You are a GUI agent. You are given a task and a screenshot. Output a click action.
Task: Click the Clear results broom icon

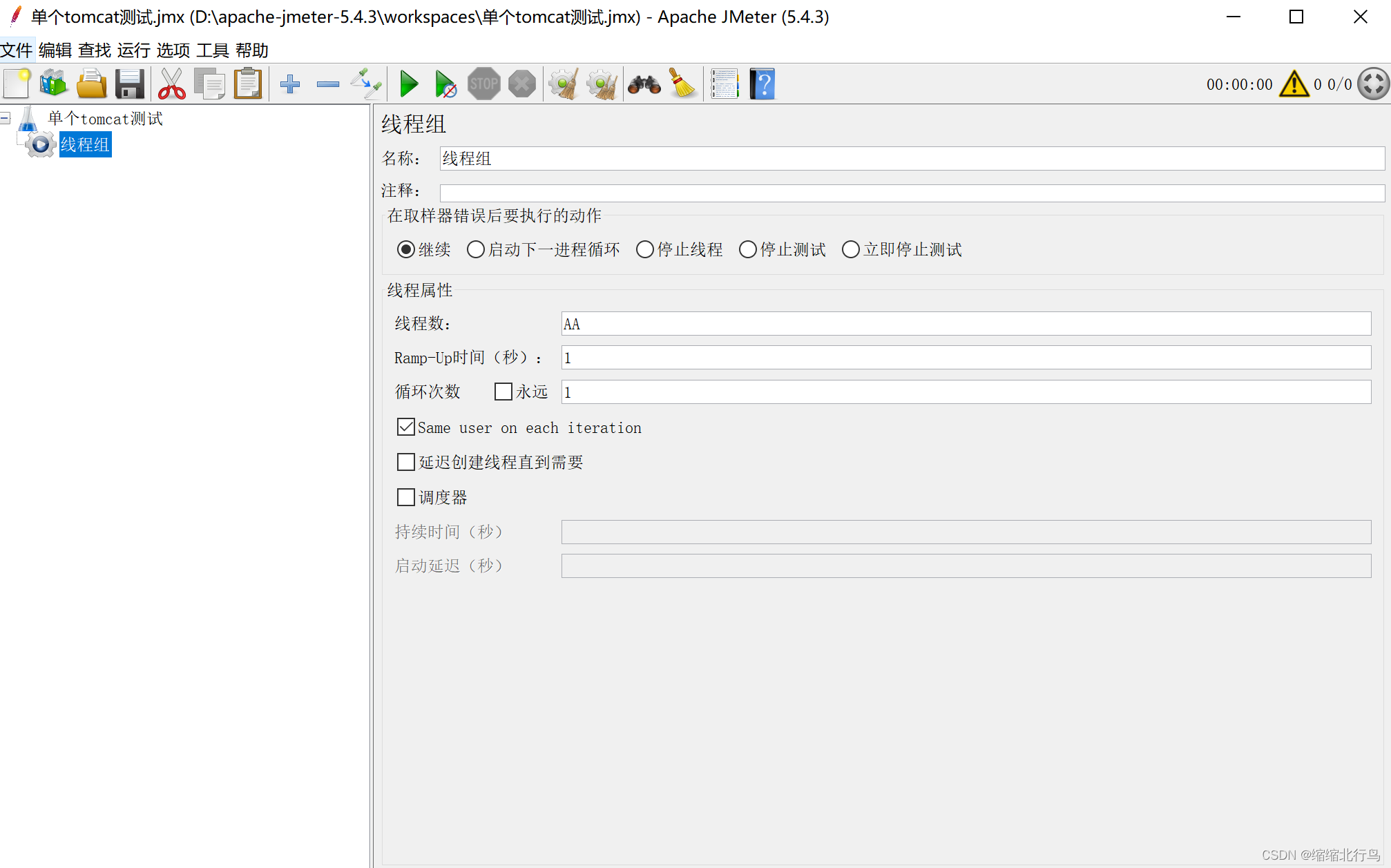[x=564, y=84]
